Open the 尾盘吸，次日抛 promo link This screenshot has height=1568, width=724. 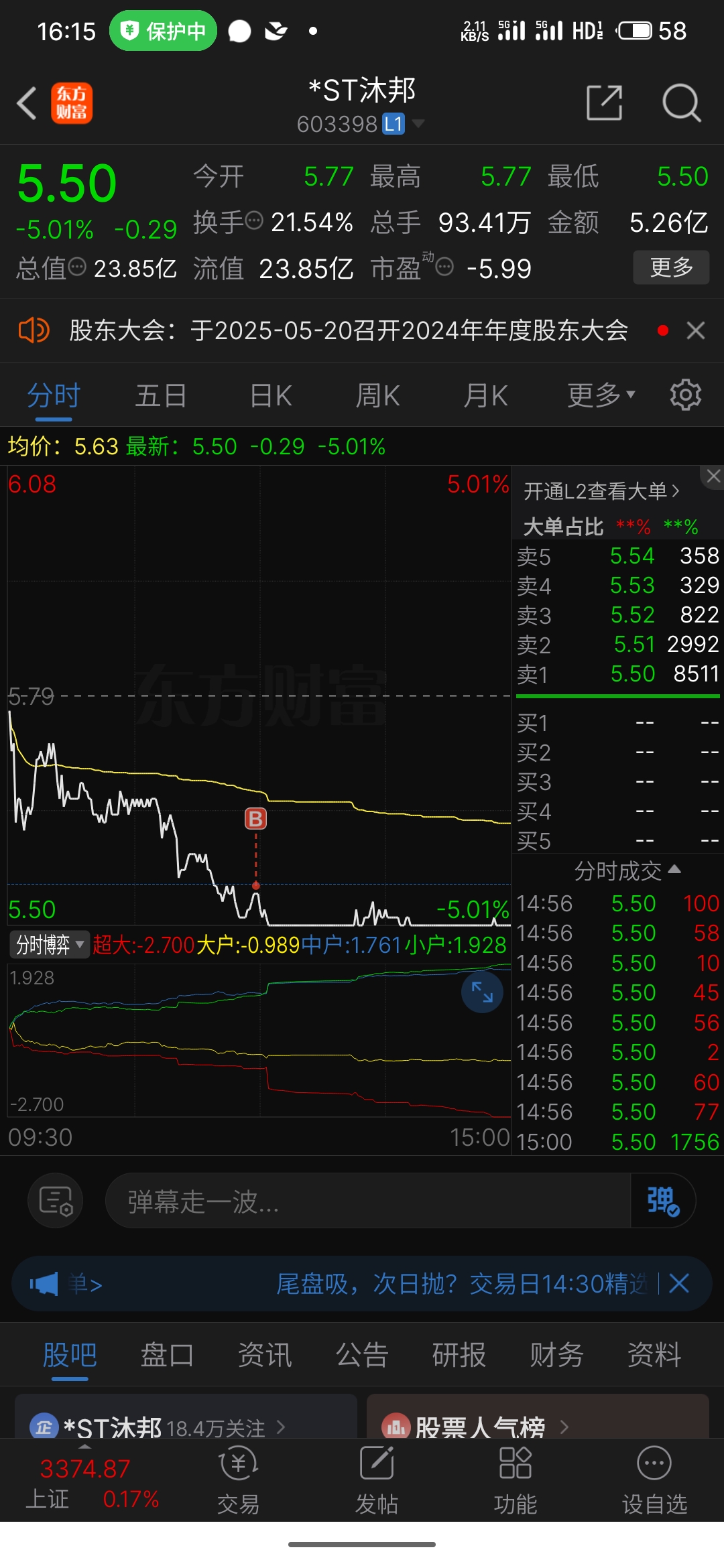[x=461, y=1284]
